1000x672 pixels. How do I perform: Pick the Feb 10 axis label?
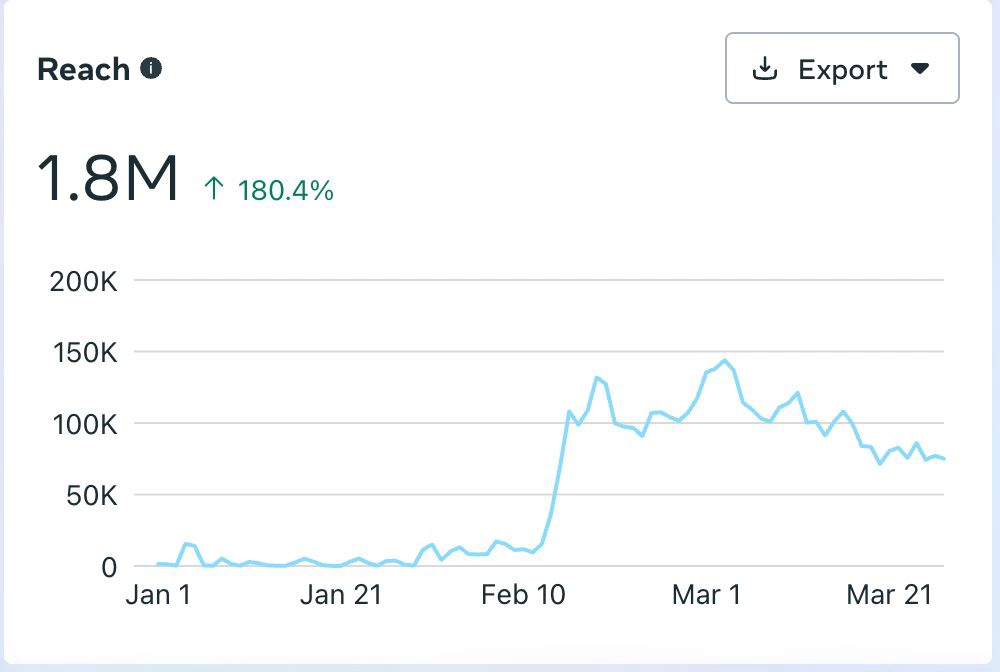pyautogui.click(x=523, y=595)
